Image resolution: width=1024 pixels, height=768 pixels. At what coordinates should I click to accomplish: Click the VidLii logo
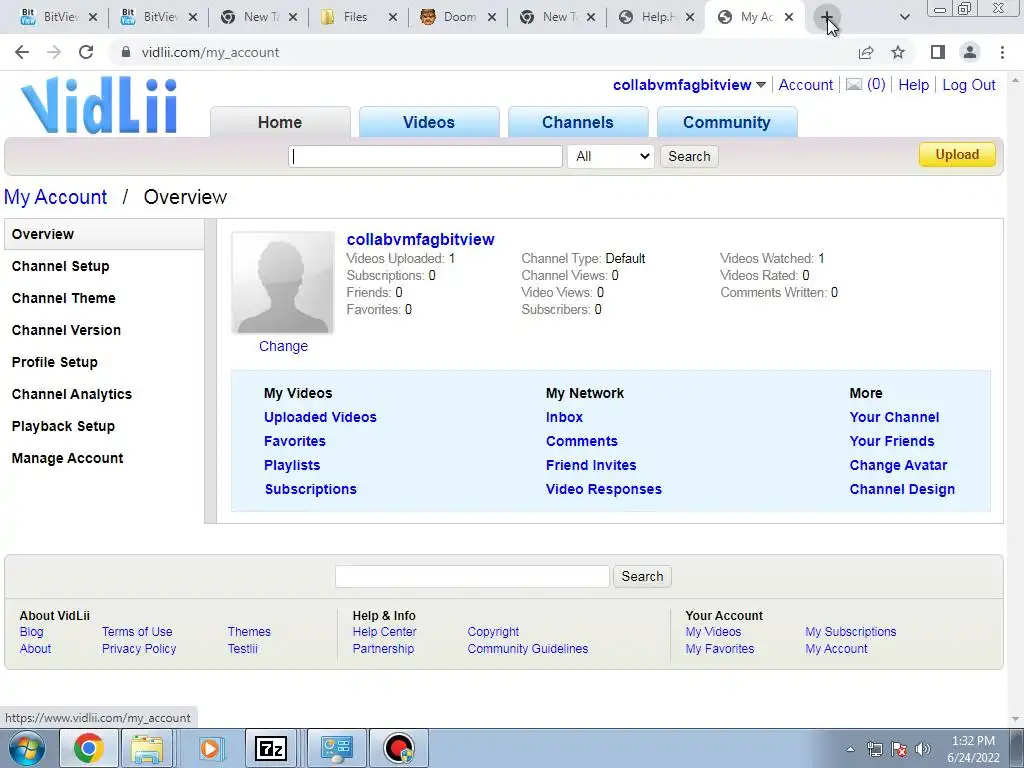[99, 106]
